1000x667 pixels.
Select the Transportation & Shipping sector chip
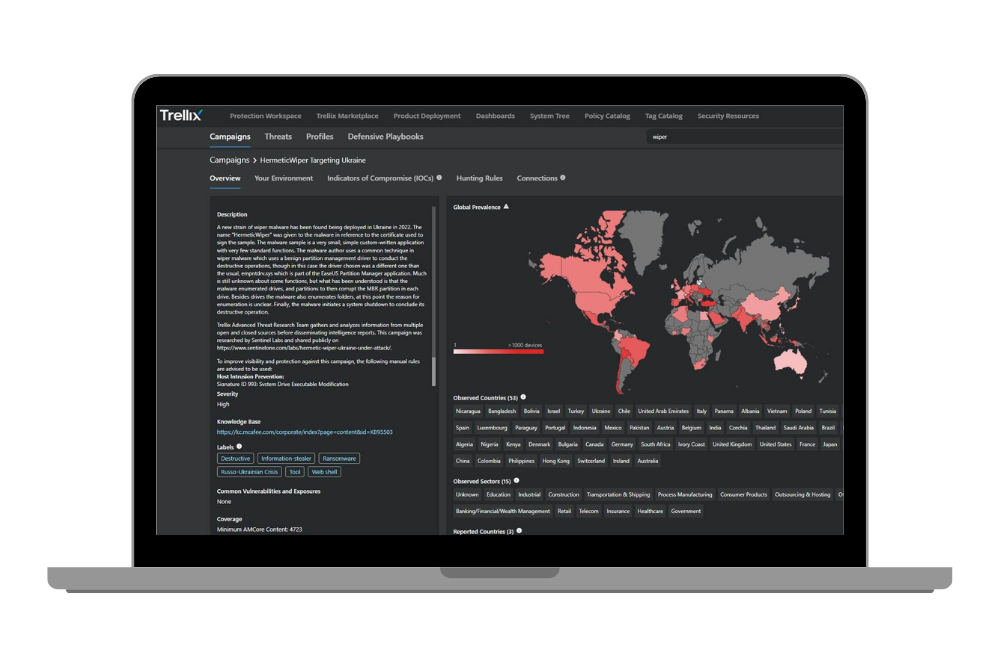point(618,495)
